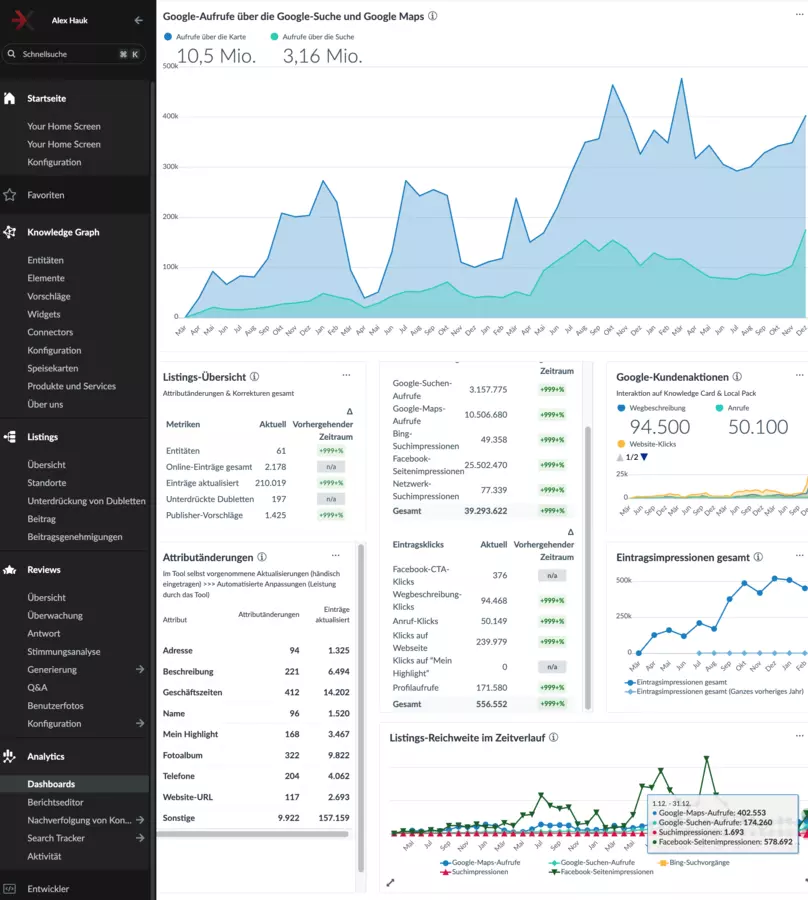Select Stimmungsanalyse under Reviews
The width and height of the screenshot is (808, 900).
pyautogui.click(x=64, y=652)
